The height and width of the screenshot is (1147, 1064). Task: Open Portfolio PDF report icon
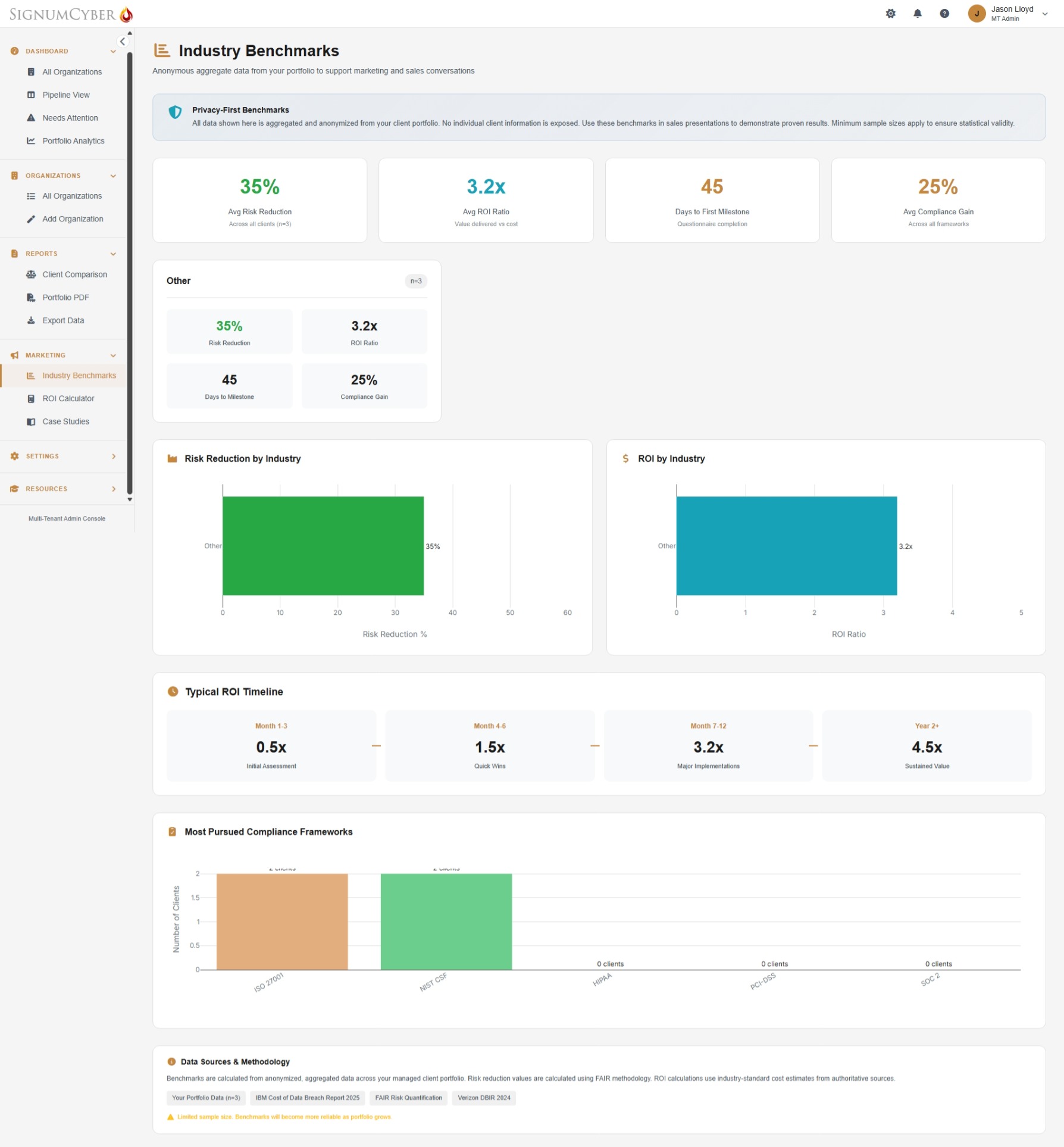click(x=31, y=297)
